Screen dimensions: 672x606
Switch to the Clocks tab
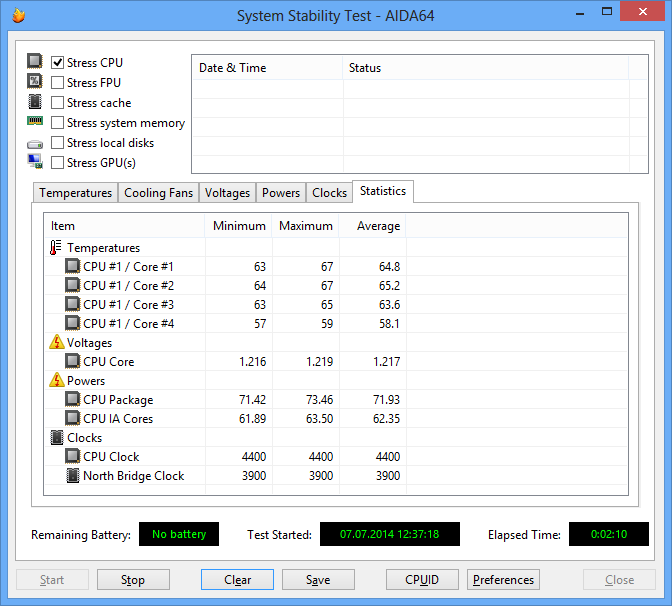click(x=329, y=193)
